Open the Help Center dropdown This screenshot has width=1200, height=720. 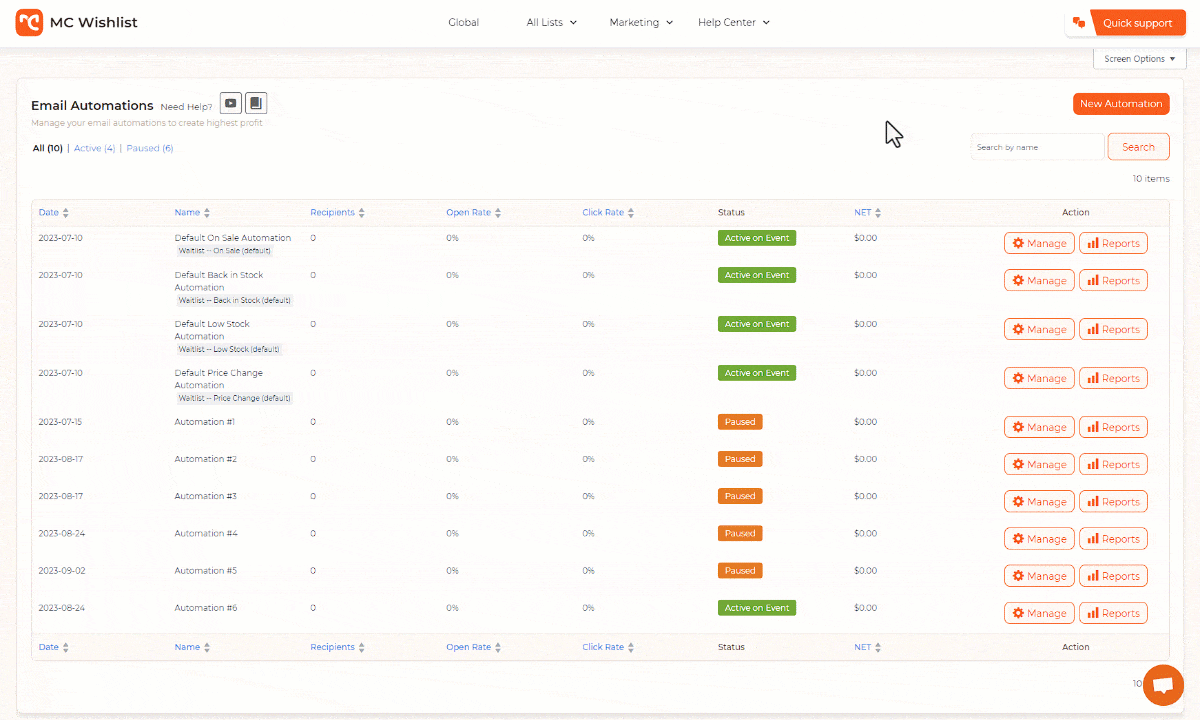733,22
